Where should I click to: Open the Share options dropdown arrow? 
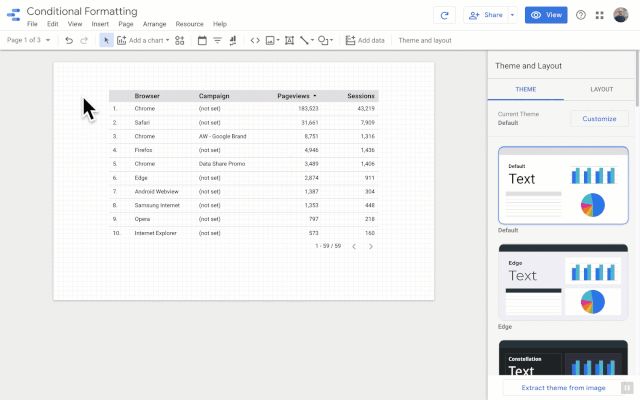click(x=512, y=16)
